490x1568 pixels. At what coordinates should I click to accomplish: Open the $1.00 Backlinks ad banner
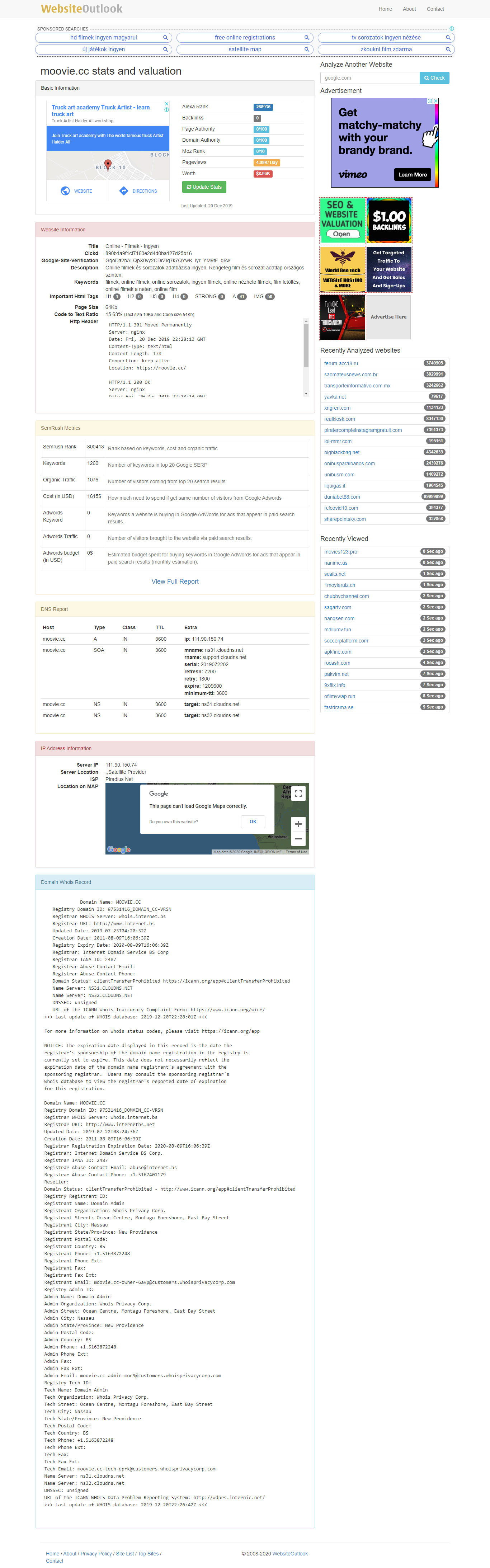(x=389, y=220)
